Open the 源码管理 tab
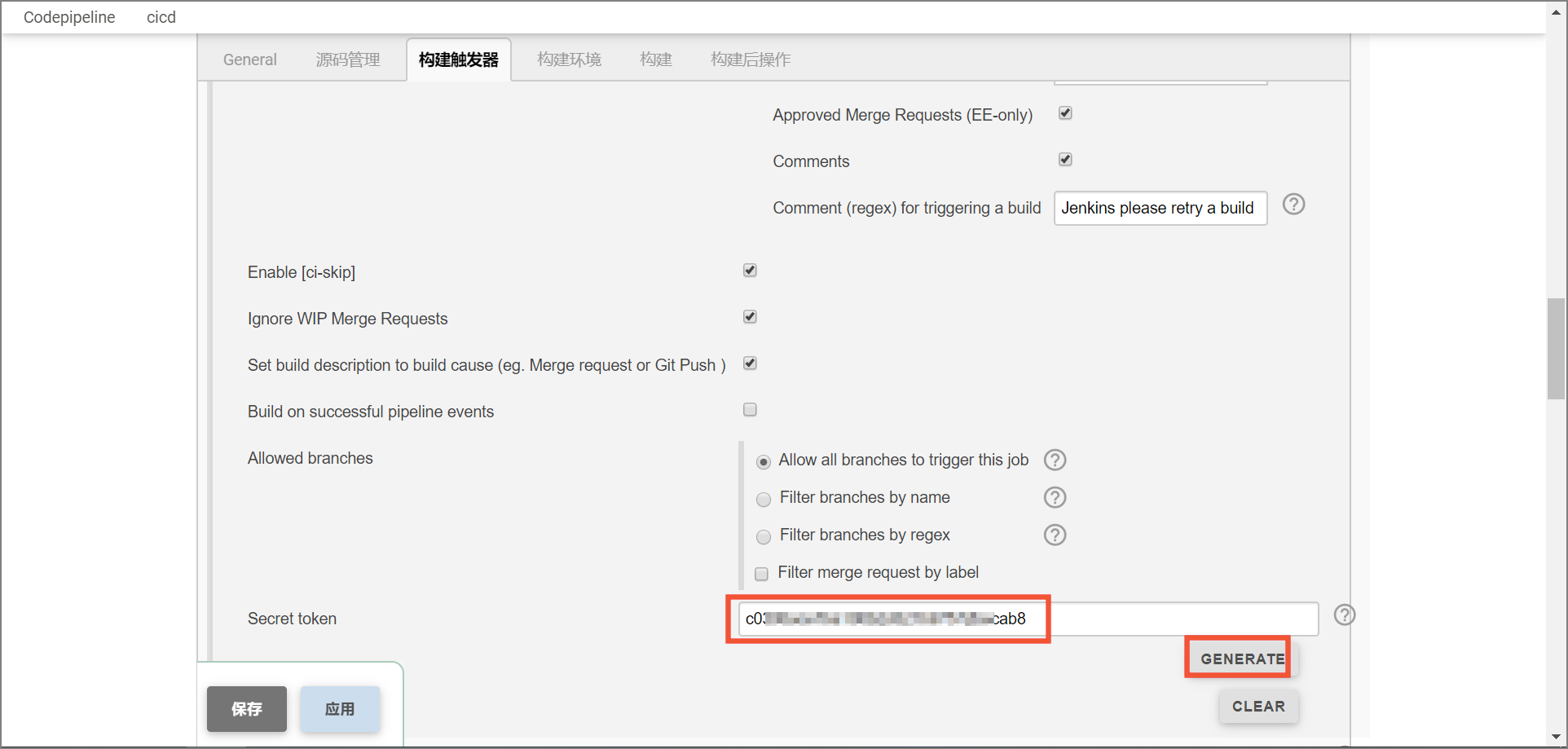Viewport: 1568px width, 749px height. coord(348,59)
